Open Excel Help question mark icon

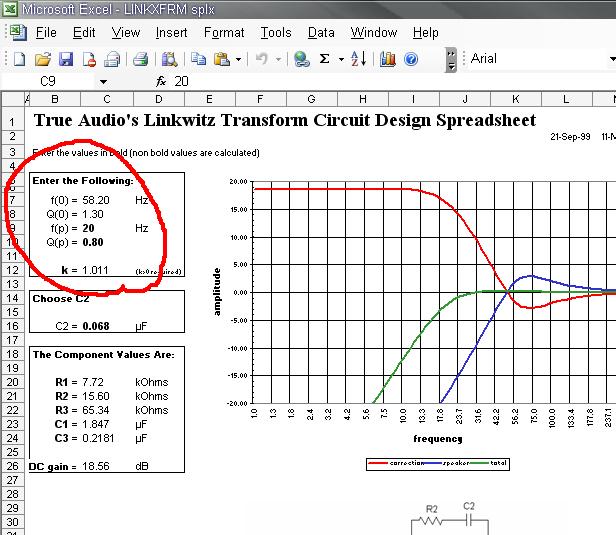pyautogui.click(x=411, y=59)
